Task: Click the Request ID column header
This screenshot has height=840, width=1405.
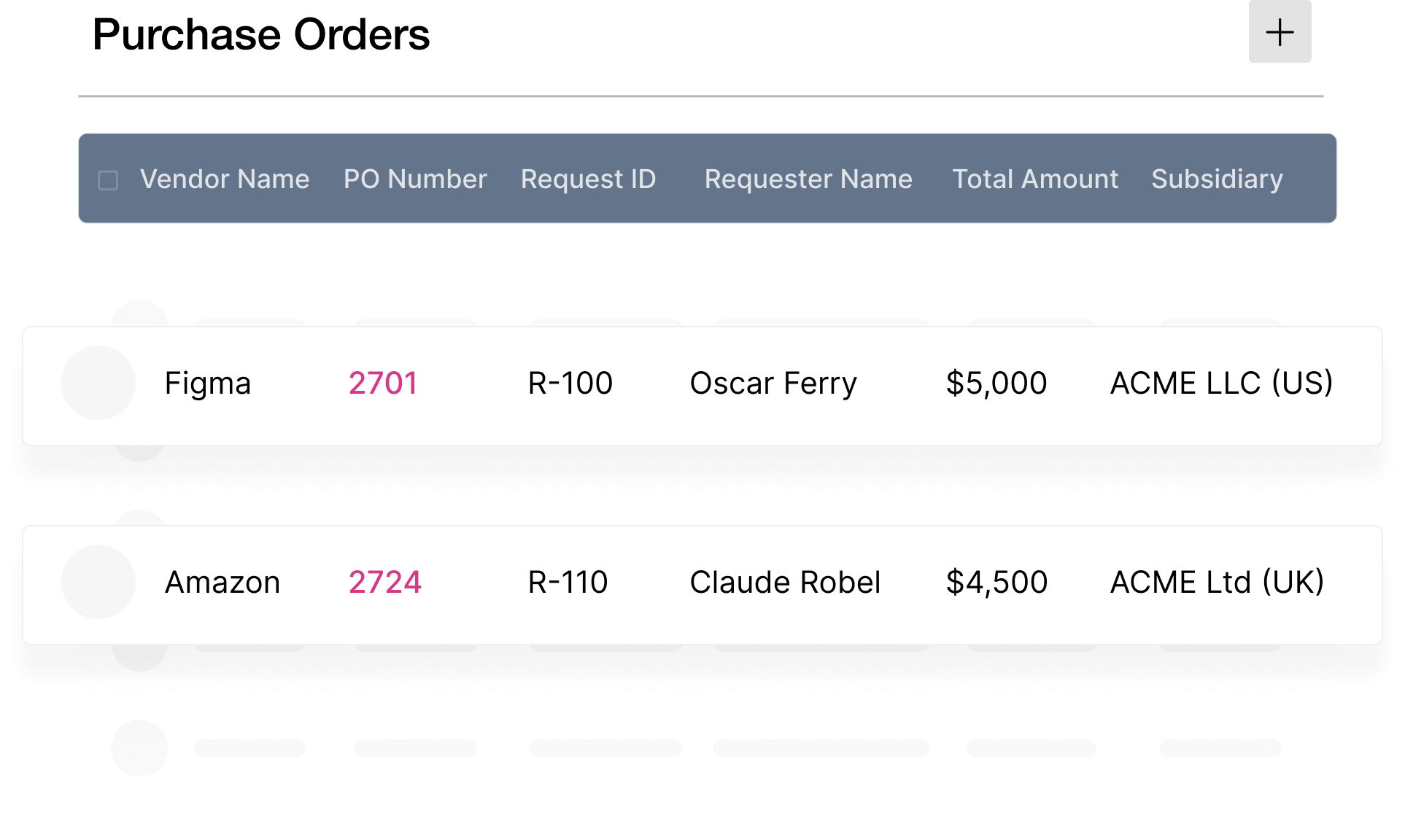Action: 588,179
